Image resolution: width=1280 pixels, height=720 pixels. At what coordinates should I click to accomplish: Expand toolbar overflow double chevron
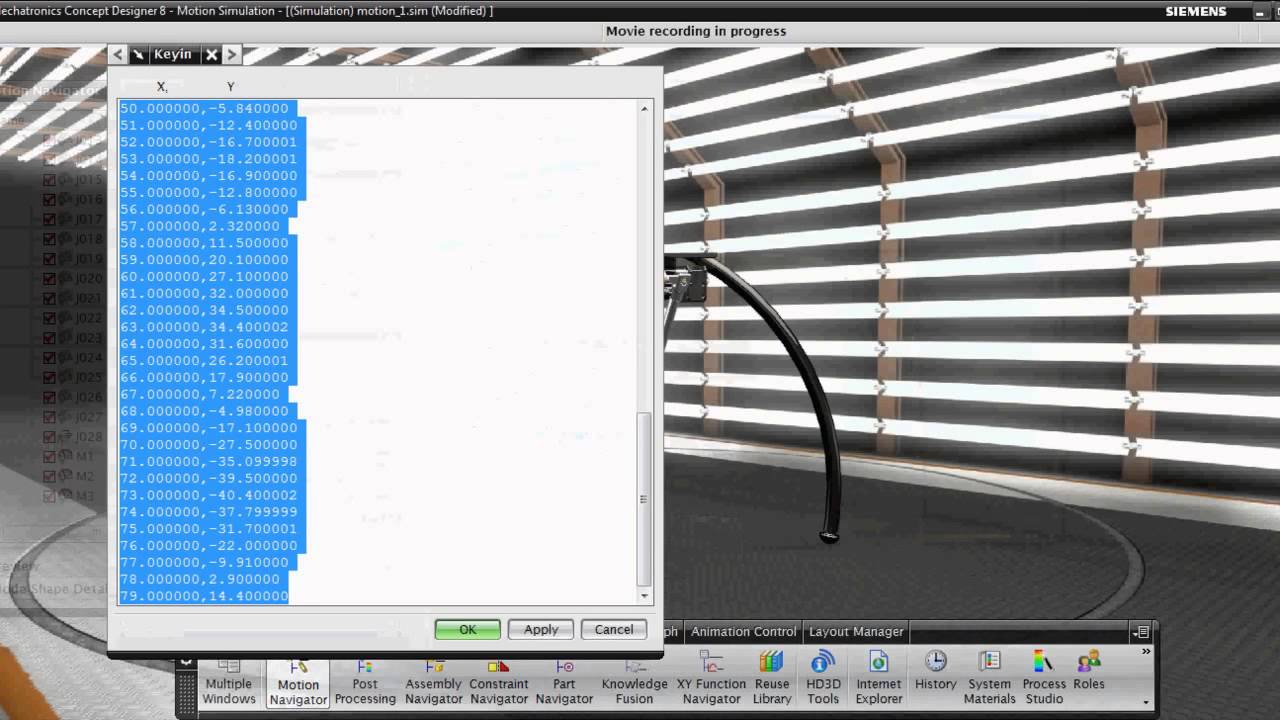click(1146, 652)
